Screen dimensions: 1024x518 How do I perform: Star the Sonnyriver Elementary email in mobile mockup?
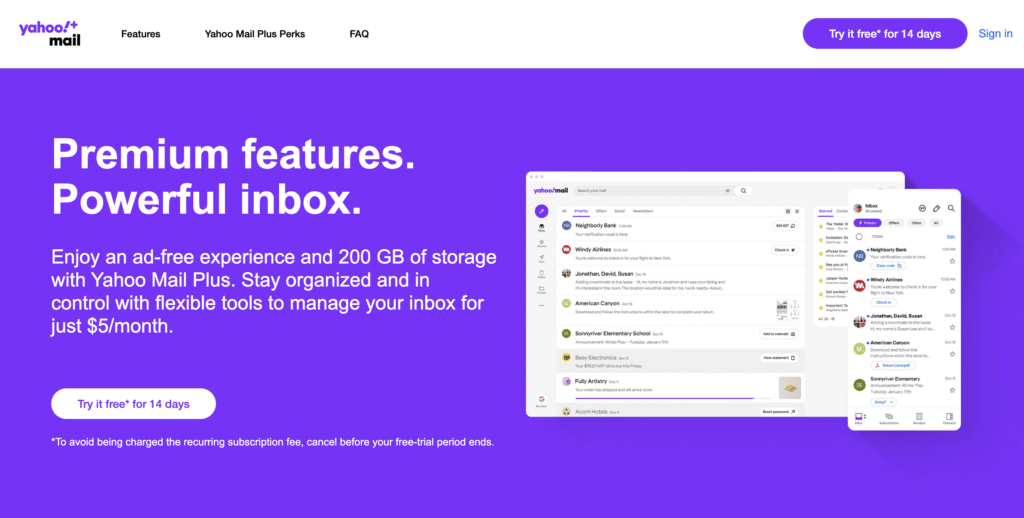(952, 390)
